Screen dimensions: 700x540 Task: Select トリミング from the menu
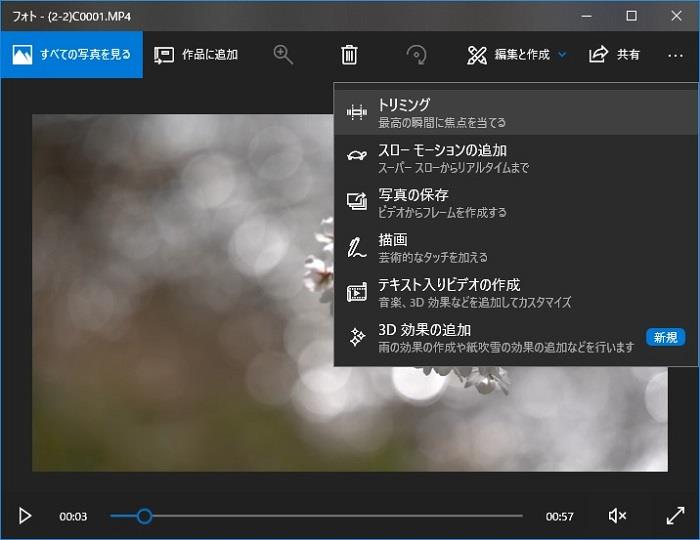(516, 112)
